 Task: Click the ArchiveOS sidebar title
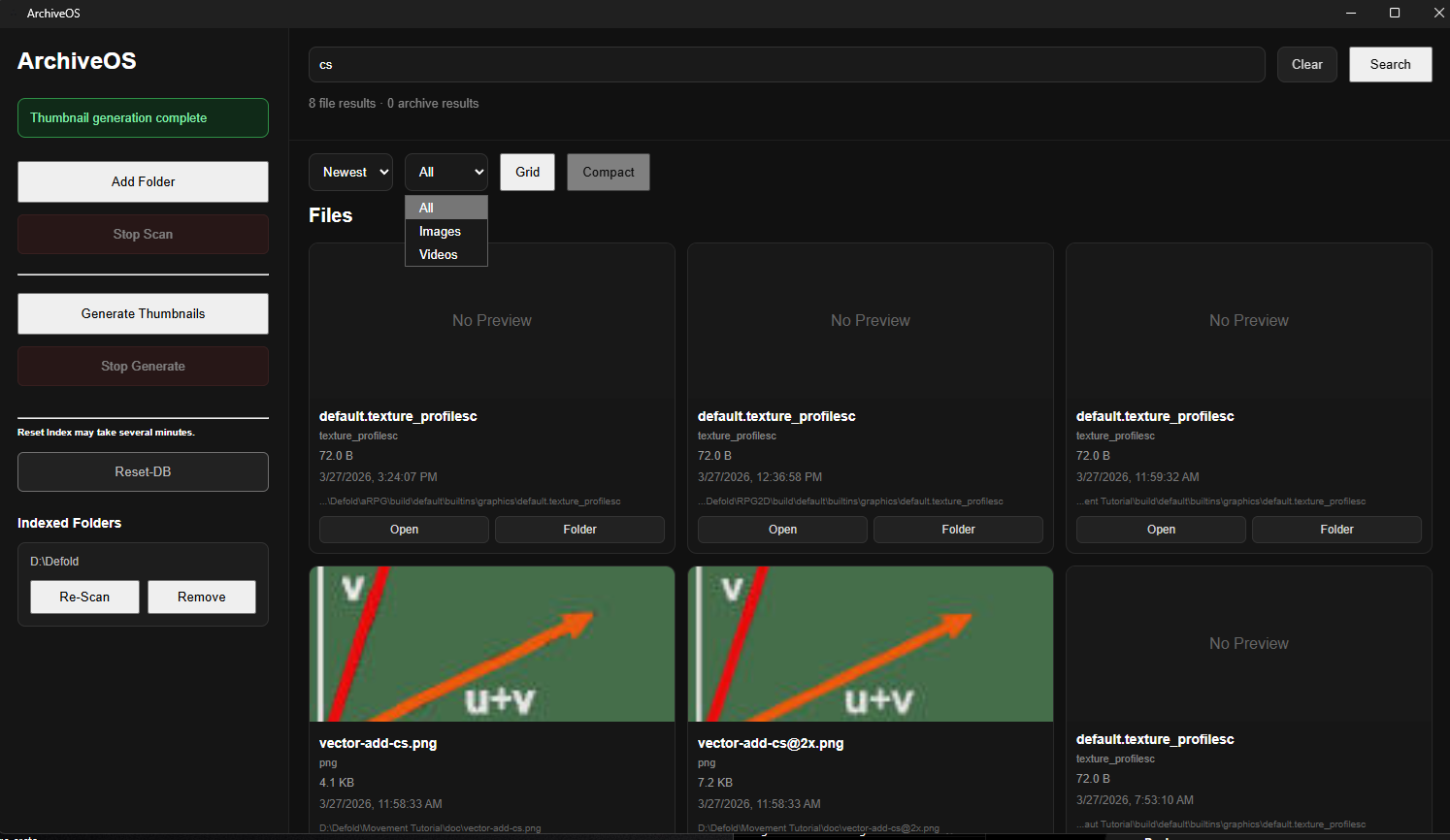coord(77,61)
